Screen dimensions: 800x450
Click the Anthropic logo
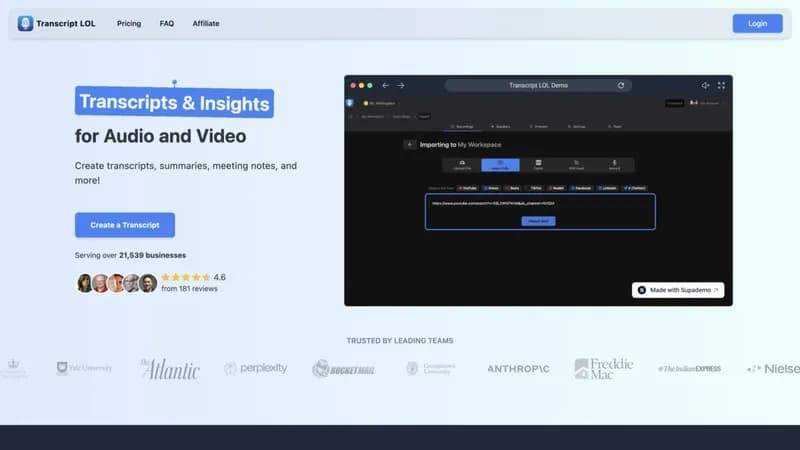tap(518, 369)
